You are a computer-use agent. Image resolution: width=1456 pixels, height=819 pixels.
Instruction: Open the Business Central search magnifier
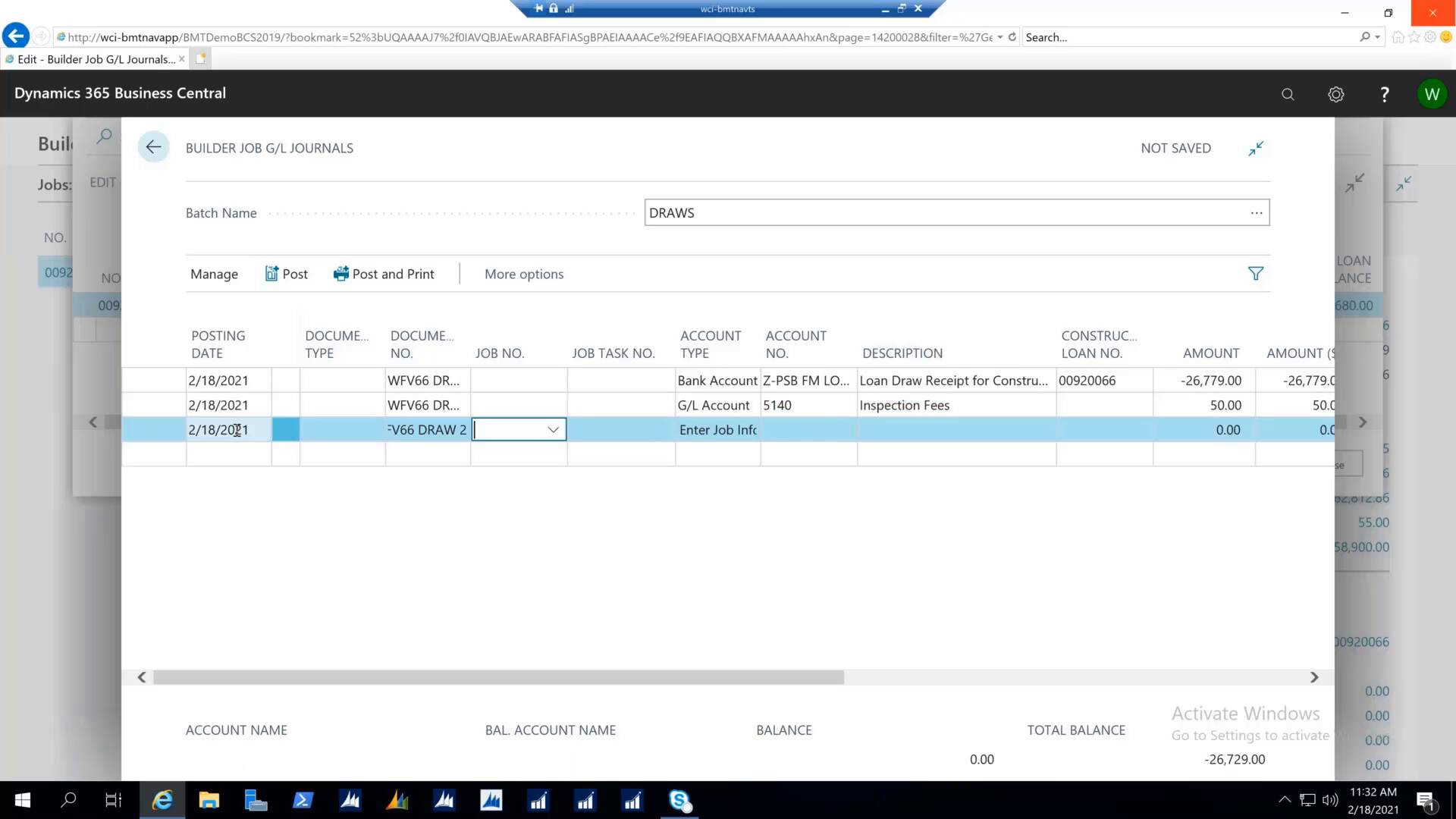[1288, 94]
